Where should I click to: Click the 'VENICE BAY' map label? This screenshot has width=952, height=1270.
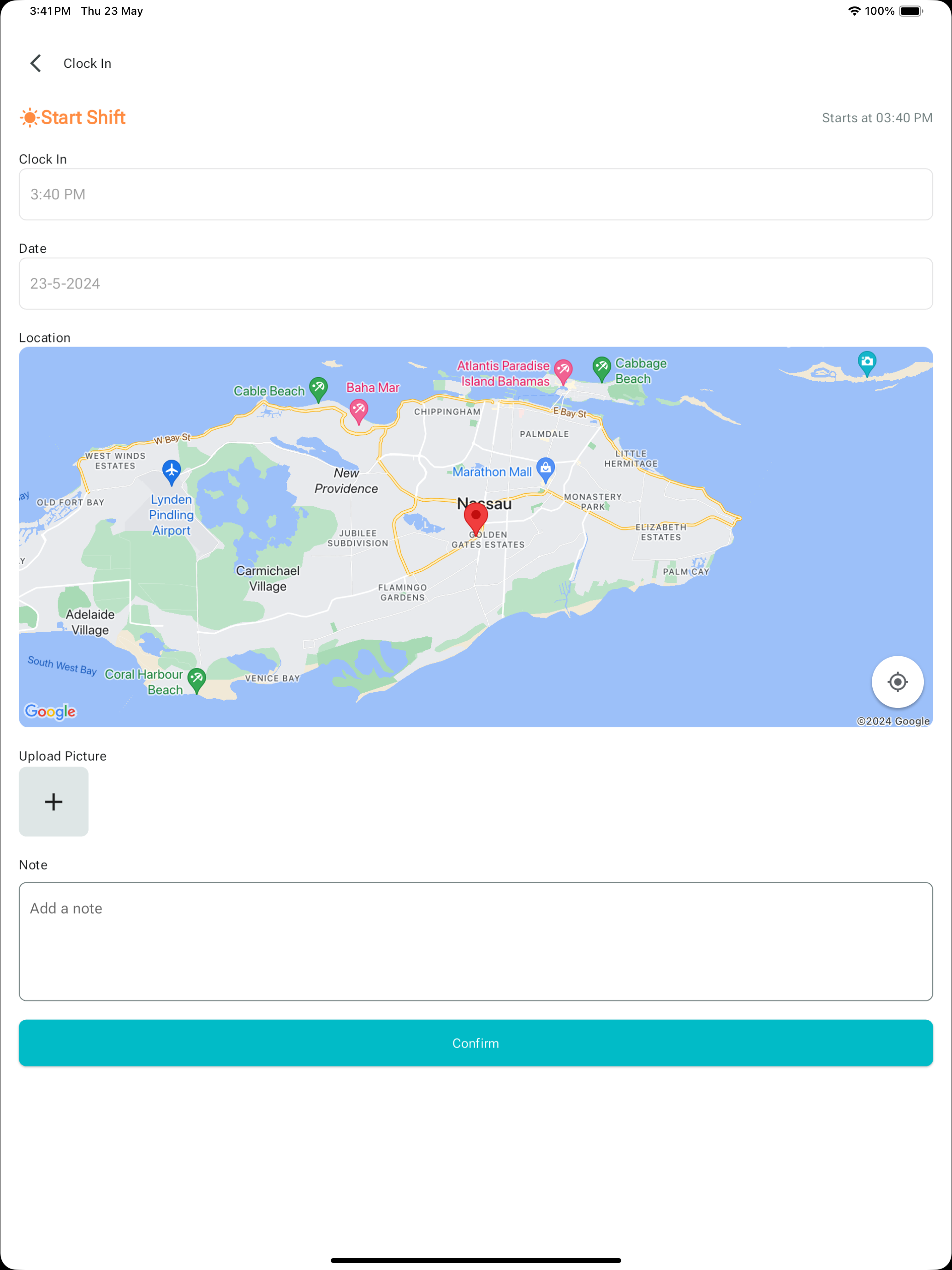[272, 678]
